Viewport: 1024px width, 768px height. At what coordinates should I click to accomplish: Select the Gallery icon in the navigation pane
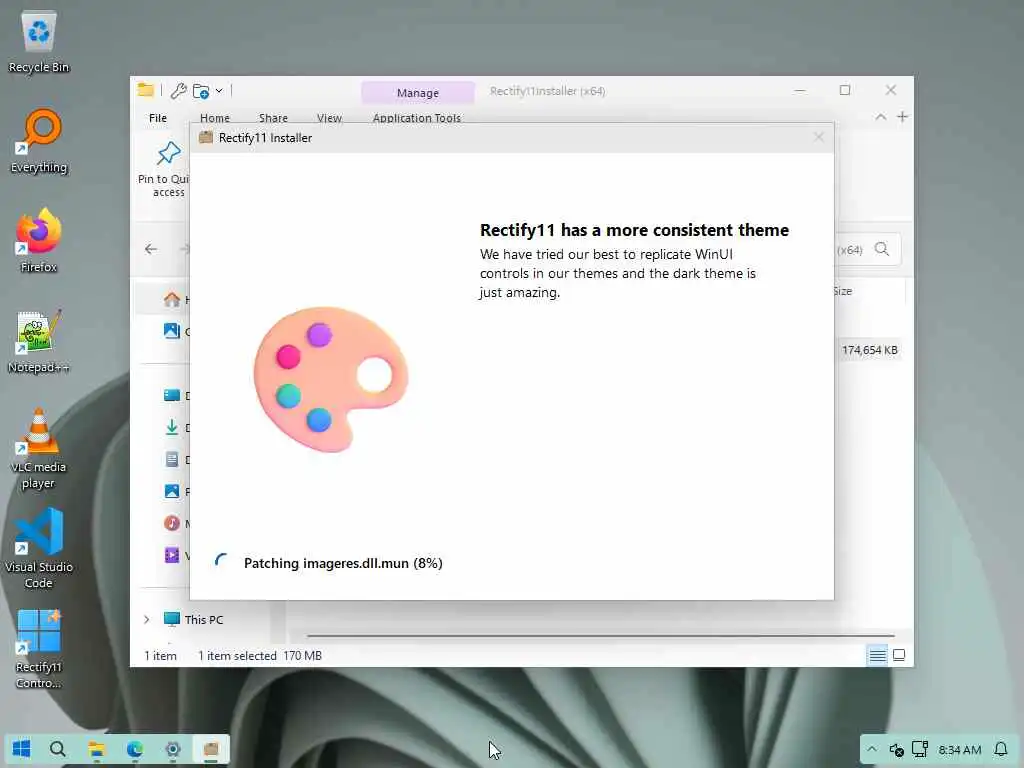click(172, 330)
